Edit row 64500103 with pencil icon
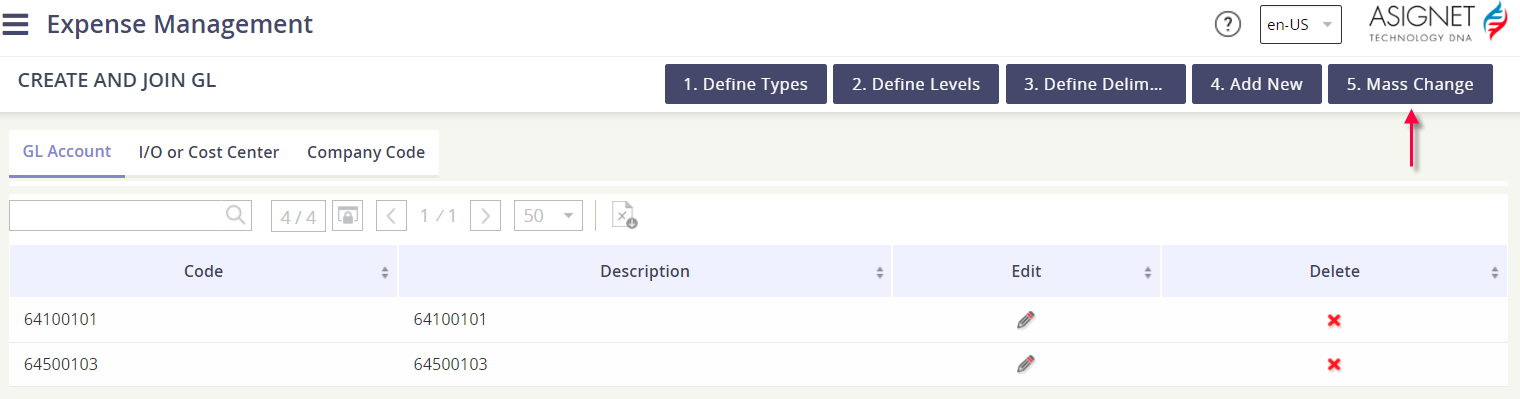Screen dimensions: 1520x399 (1026, 364)
